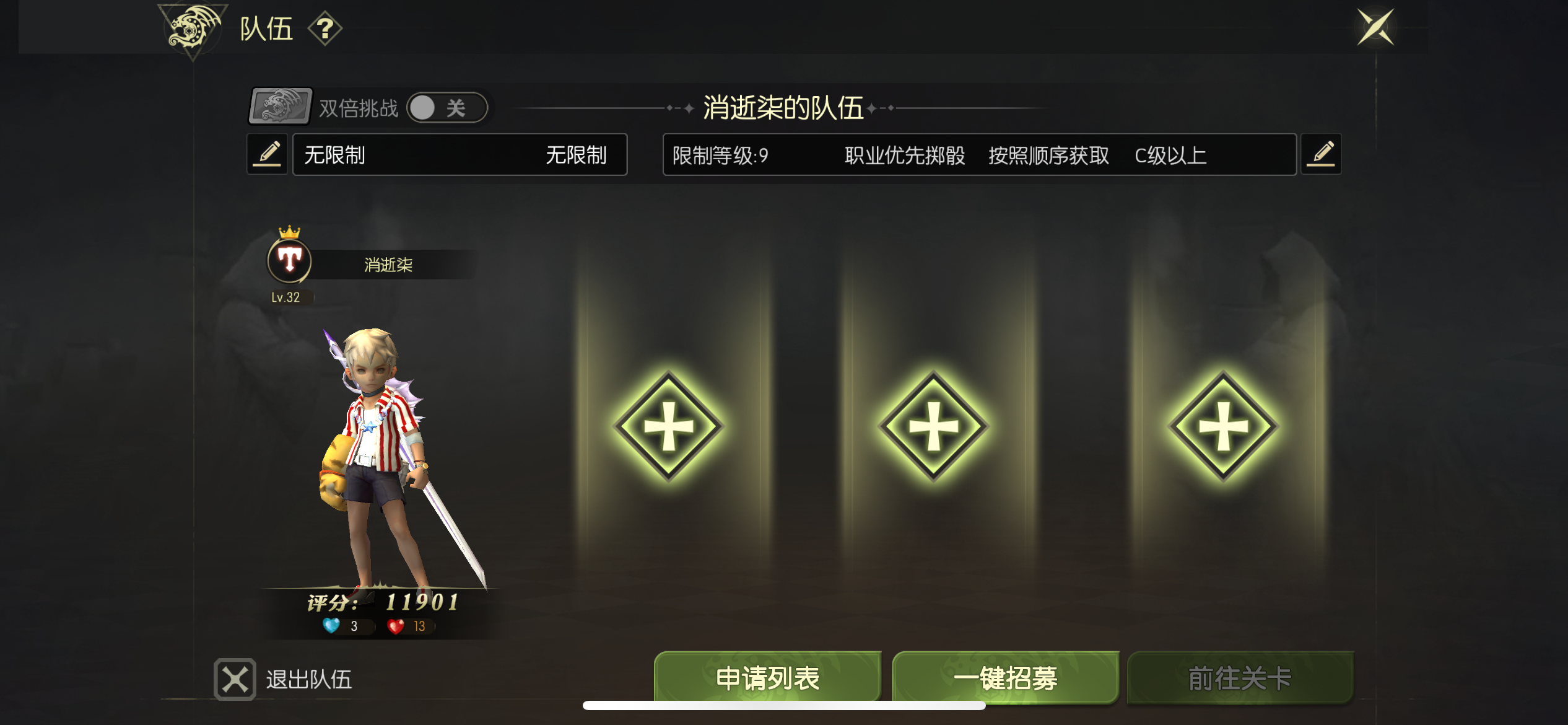Select the 无限制 restriction field
1568x725 pixels.
click(460, 154)
